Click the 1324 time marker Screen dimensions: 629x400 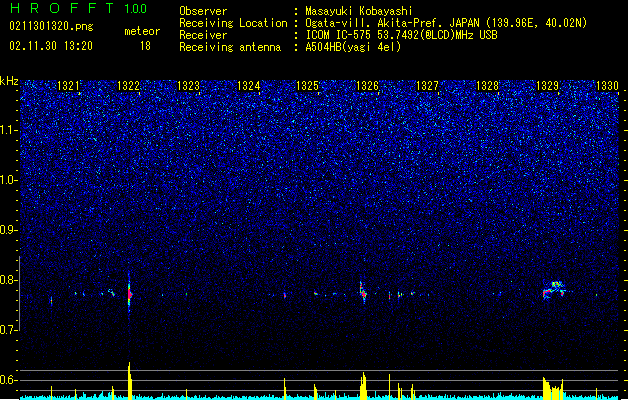(249, 86)
